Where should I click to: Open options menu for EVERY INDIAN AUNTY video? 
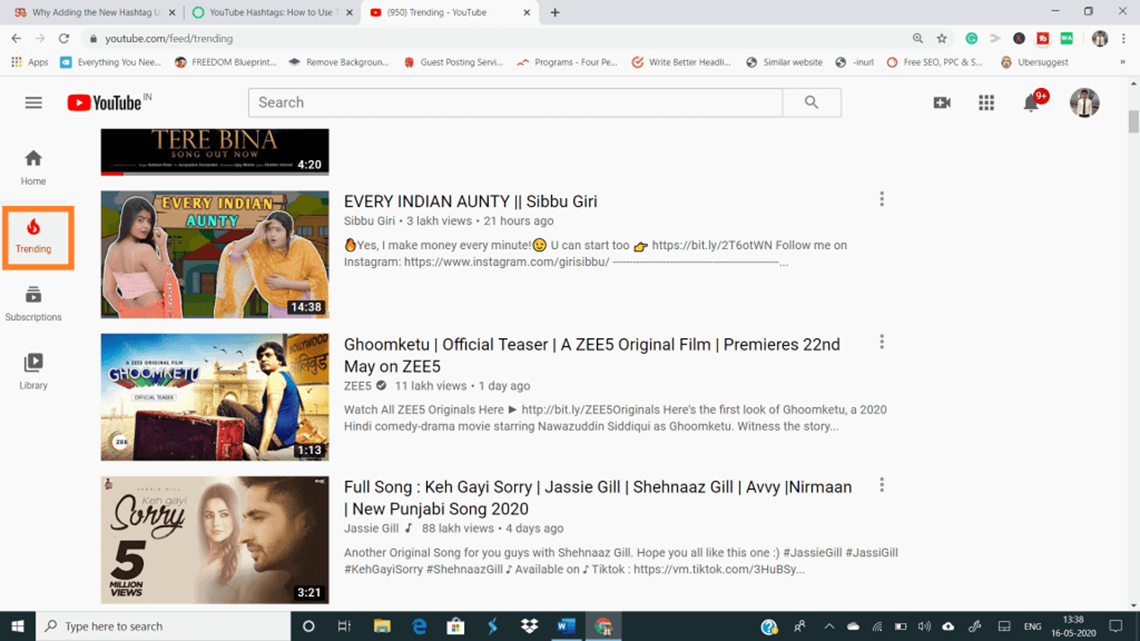(x=881, y=199)
